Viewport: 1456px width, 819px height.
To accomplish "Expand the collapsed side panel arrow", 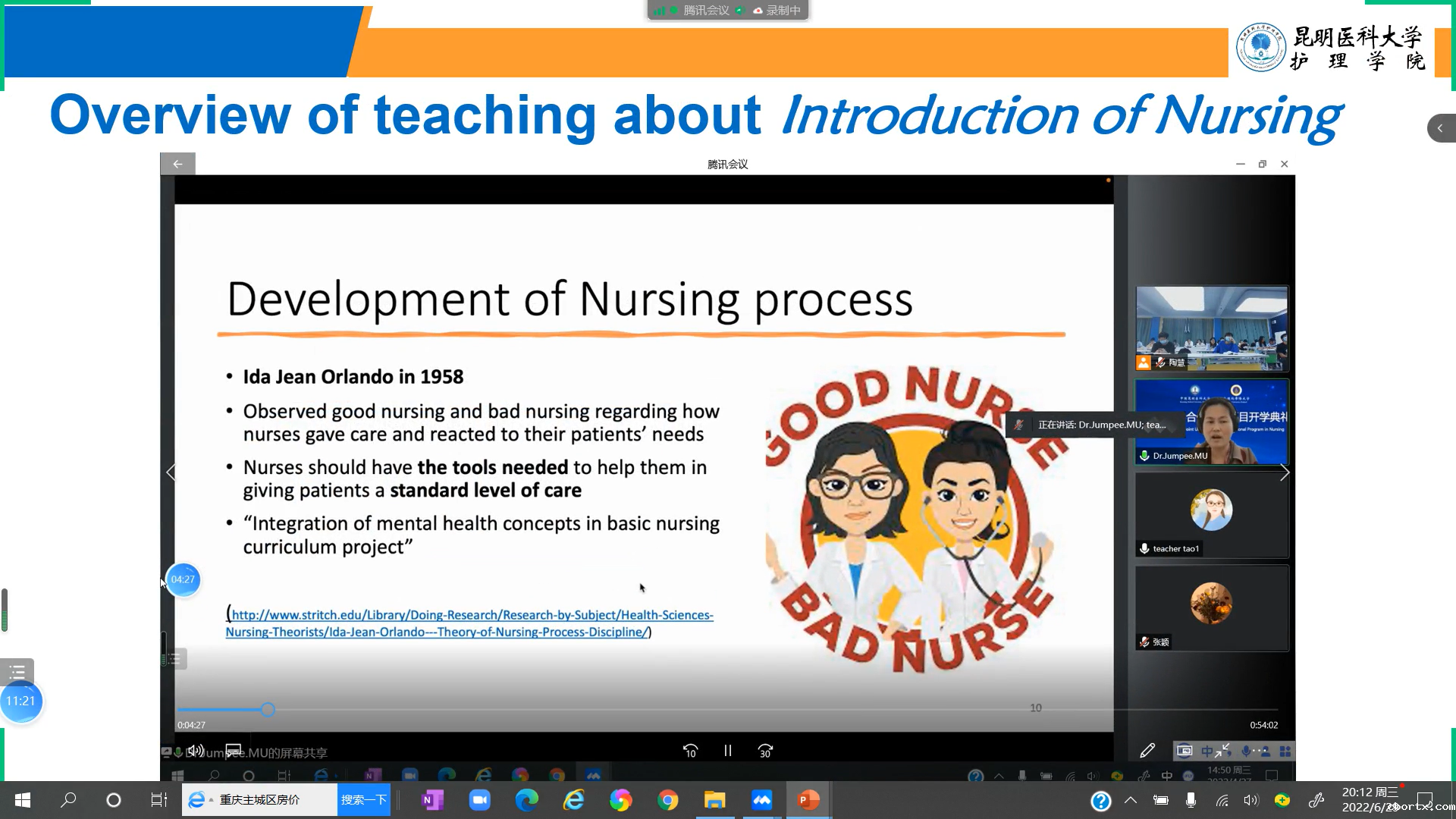I will [1440, 128].
